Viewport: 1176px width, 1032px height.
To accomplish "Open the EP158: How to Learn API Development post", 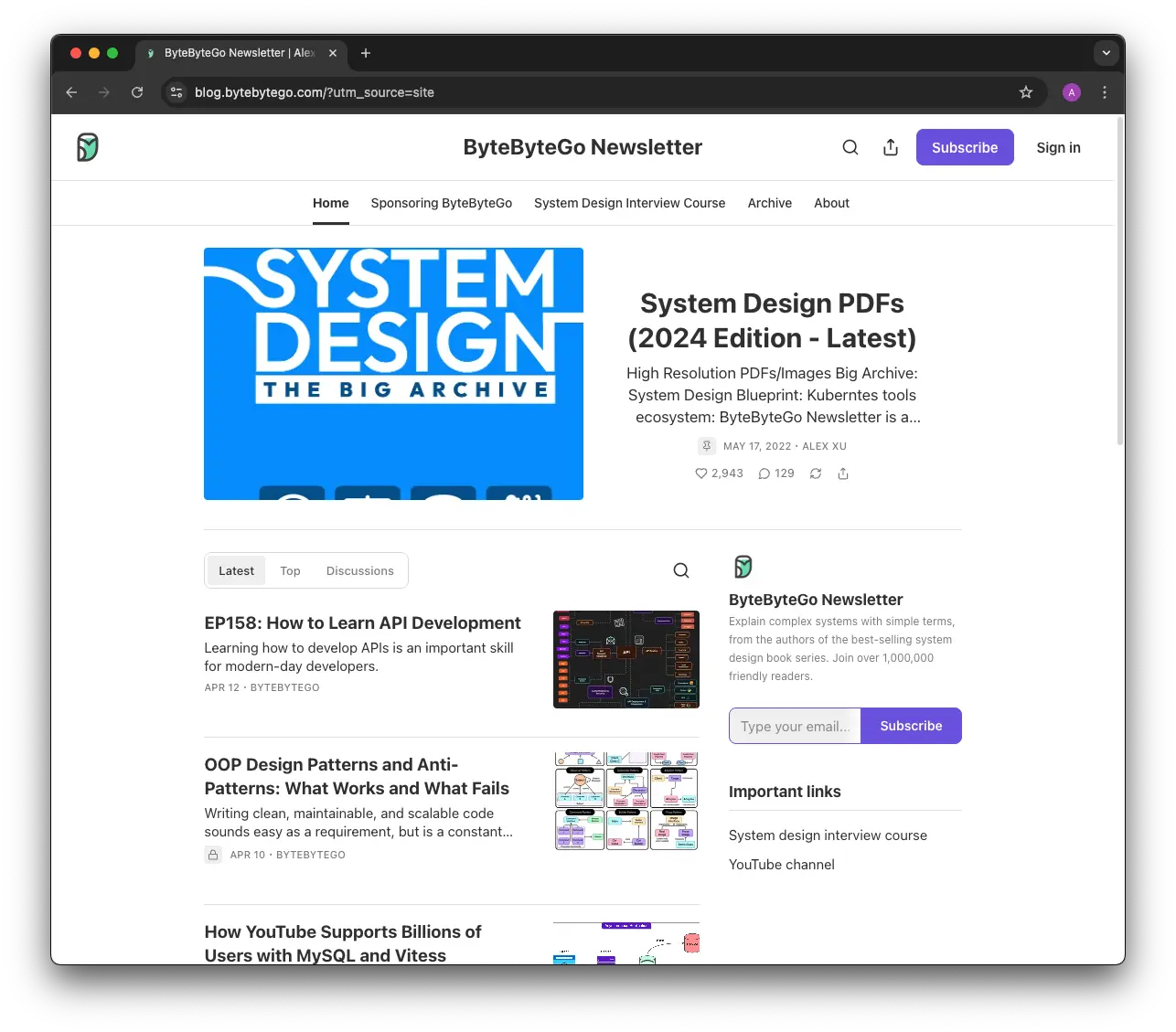I will click(362, 622).
